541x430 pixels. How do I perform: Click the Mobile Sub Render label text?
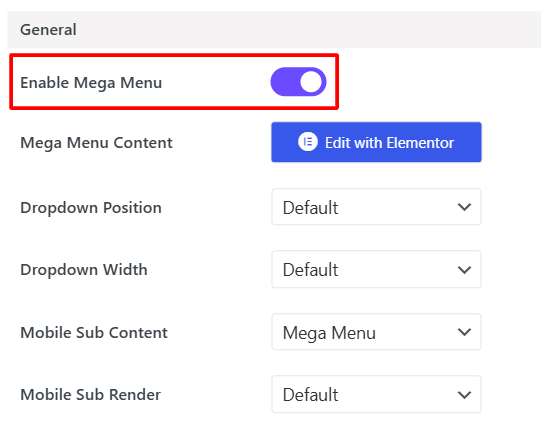click(90, 394)
